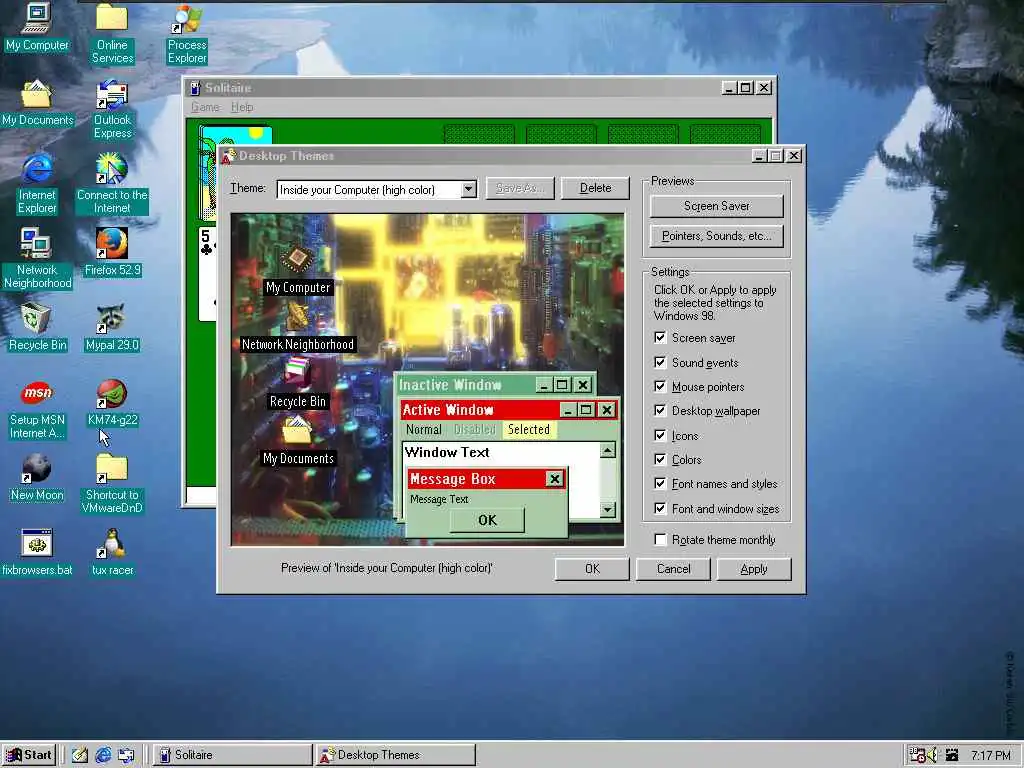This screenshot has width=1024, height=768.
Task: Click Desktop Themes taskbar button
Action: pyautogui.click(x=396, y=755)
